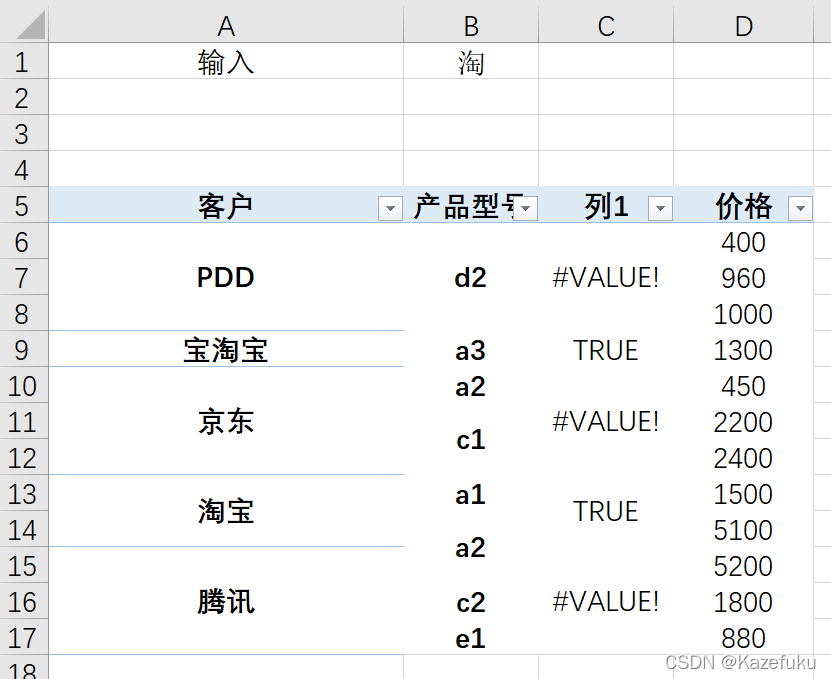Click product model cell c1
Screen dimensions: 831x679
pyautogui.click(x=471, y=440)
